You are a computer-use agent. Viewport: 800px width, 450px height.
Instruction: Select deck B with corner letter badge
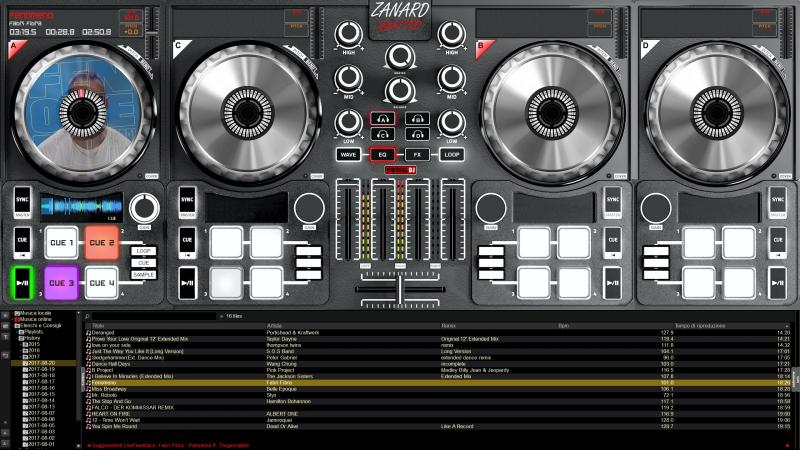[482, 47]
